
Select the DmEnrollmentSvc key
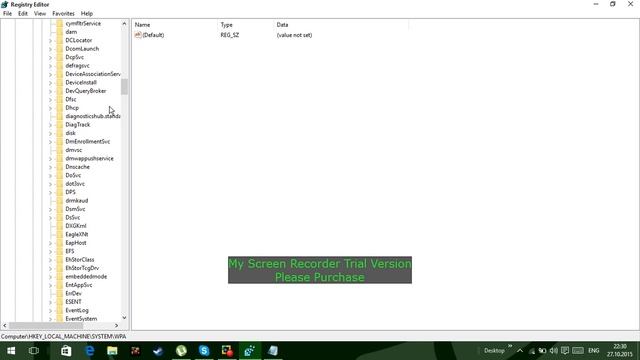87,142
